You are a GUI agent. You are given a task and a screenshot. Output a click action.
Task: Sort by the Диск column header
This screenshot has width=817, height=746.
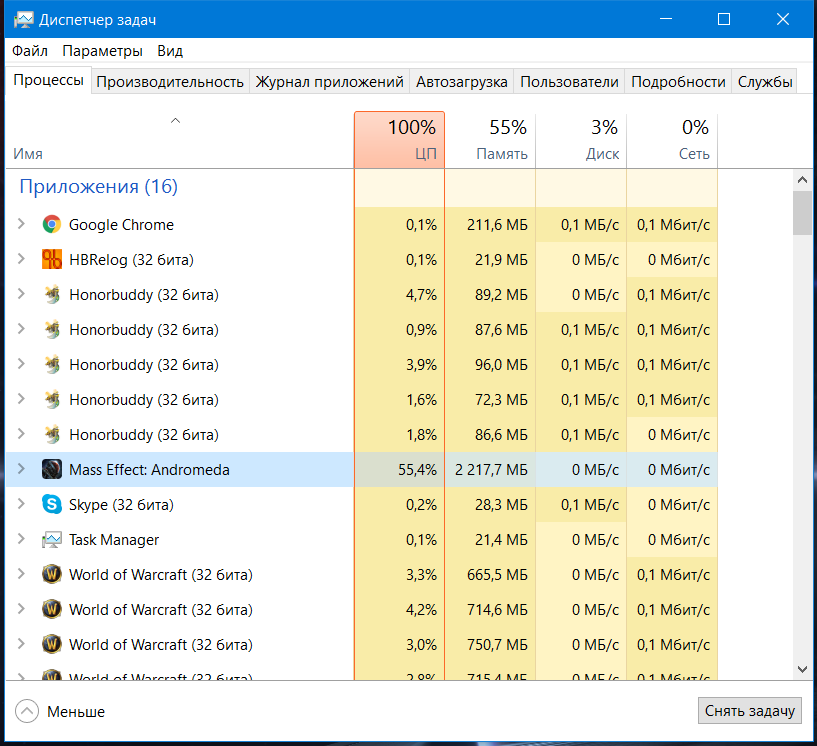click(581, 140)
